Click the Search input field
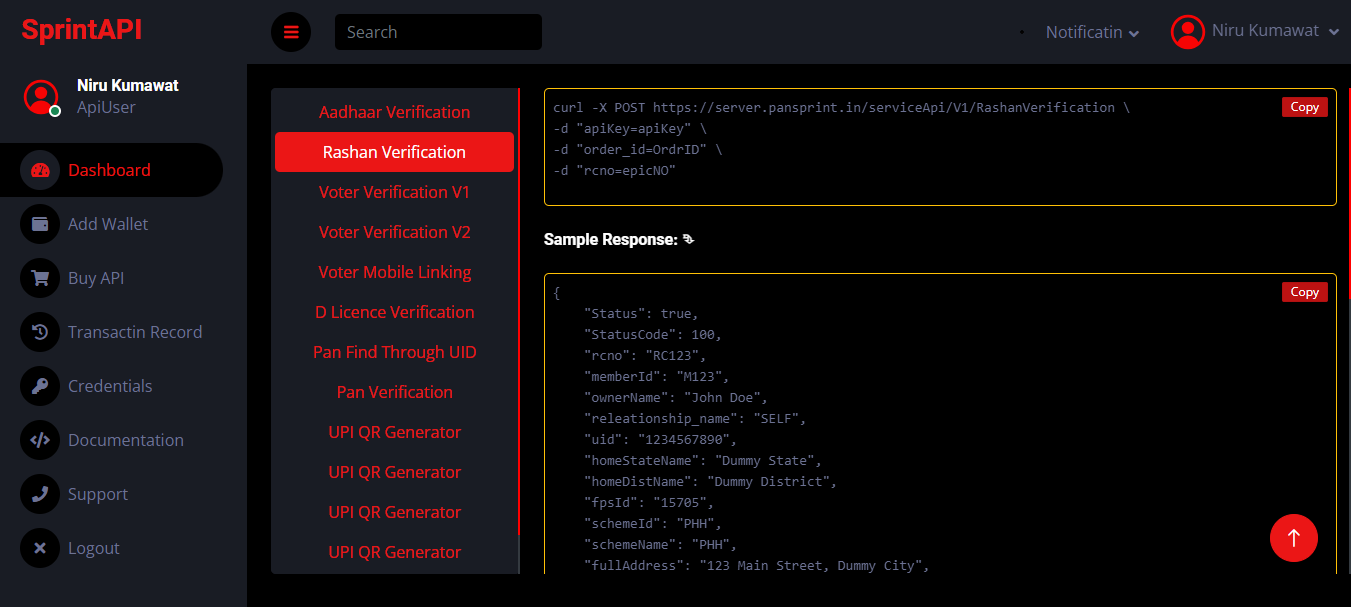The height and width of the screenshot is (607, 1351). (x=437, y=32)
